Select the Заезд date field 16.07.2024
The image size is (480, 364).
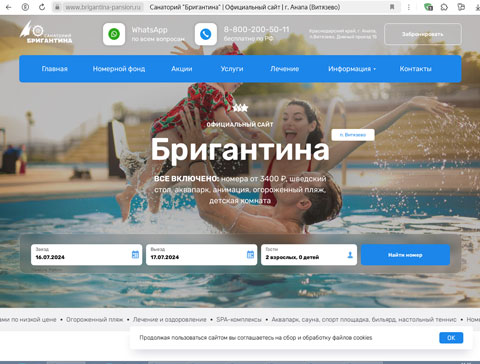pyautogui.click(x=86, y=255)
